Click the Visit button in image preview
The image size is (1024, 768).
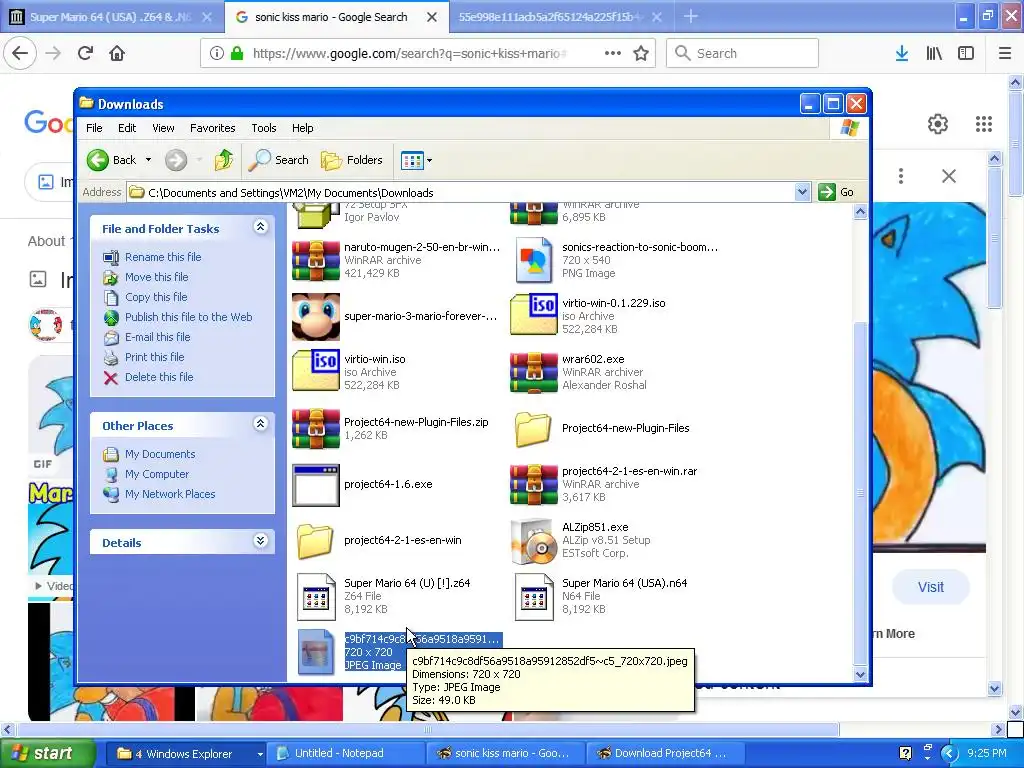pos(930,587)
